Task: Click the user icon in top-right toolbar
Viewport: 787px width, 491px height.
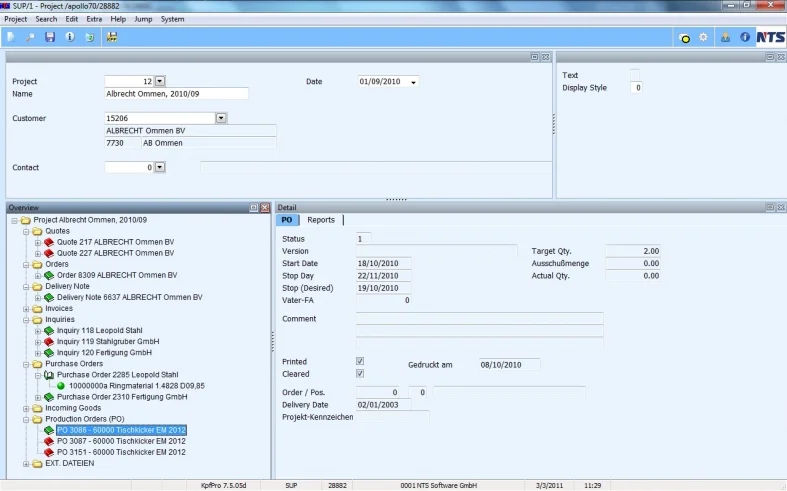Action: 725,37
